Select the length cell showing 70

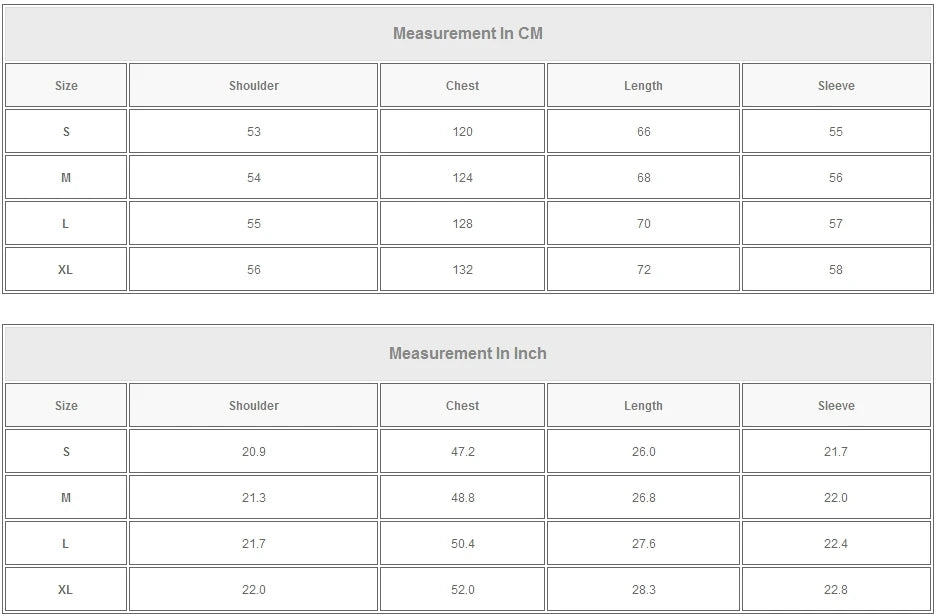tap(643, 224)
